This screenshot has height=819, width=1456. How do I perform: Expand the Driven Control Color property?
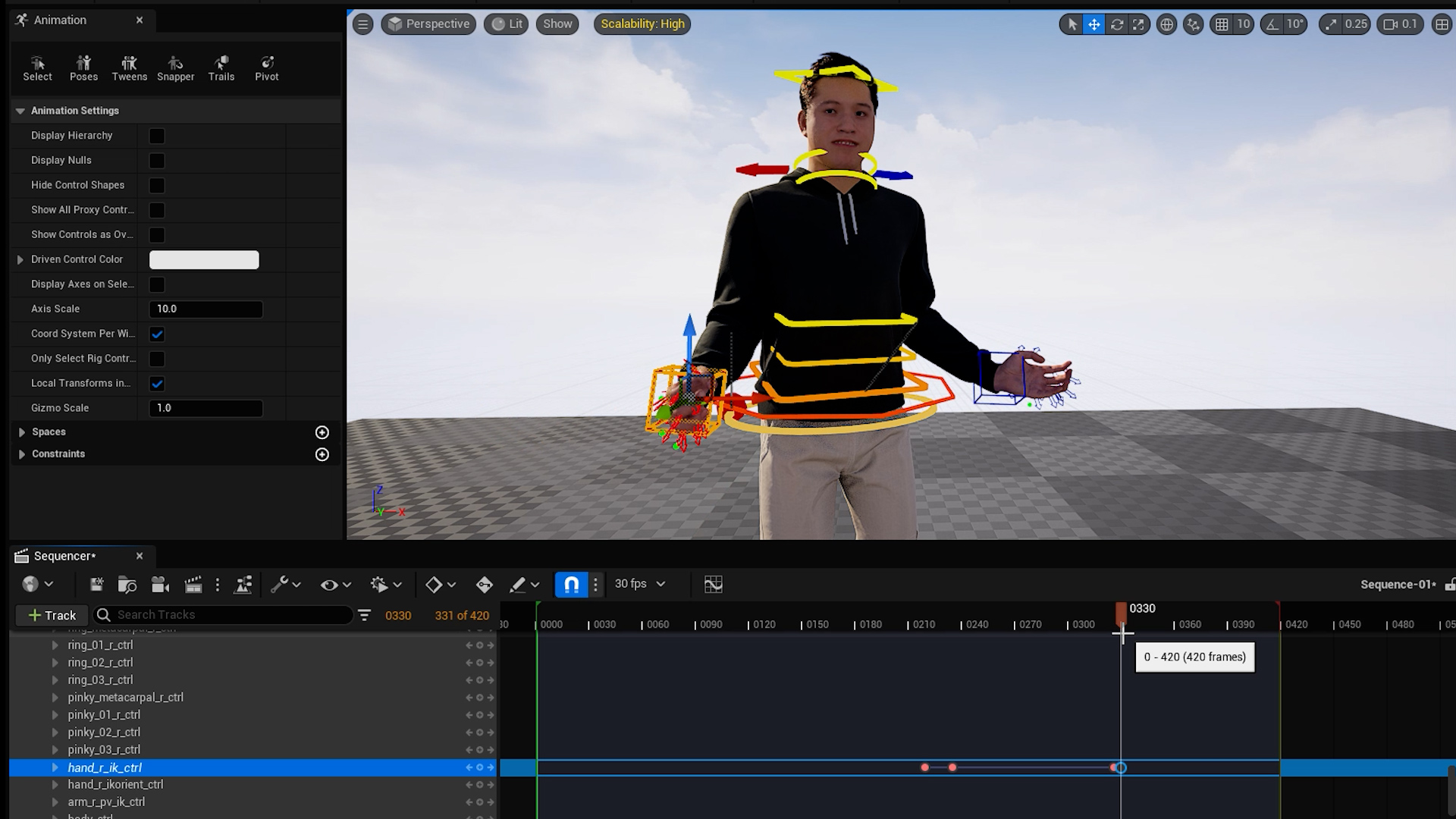click(20, 259)
